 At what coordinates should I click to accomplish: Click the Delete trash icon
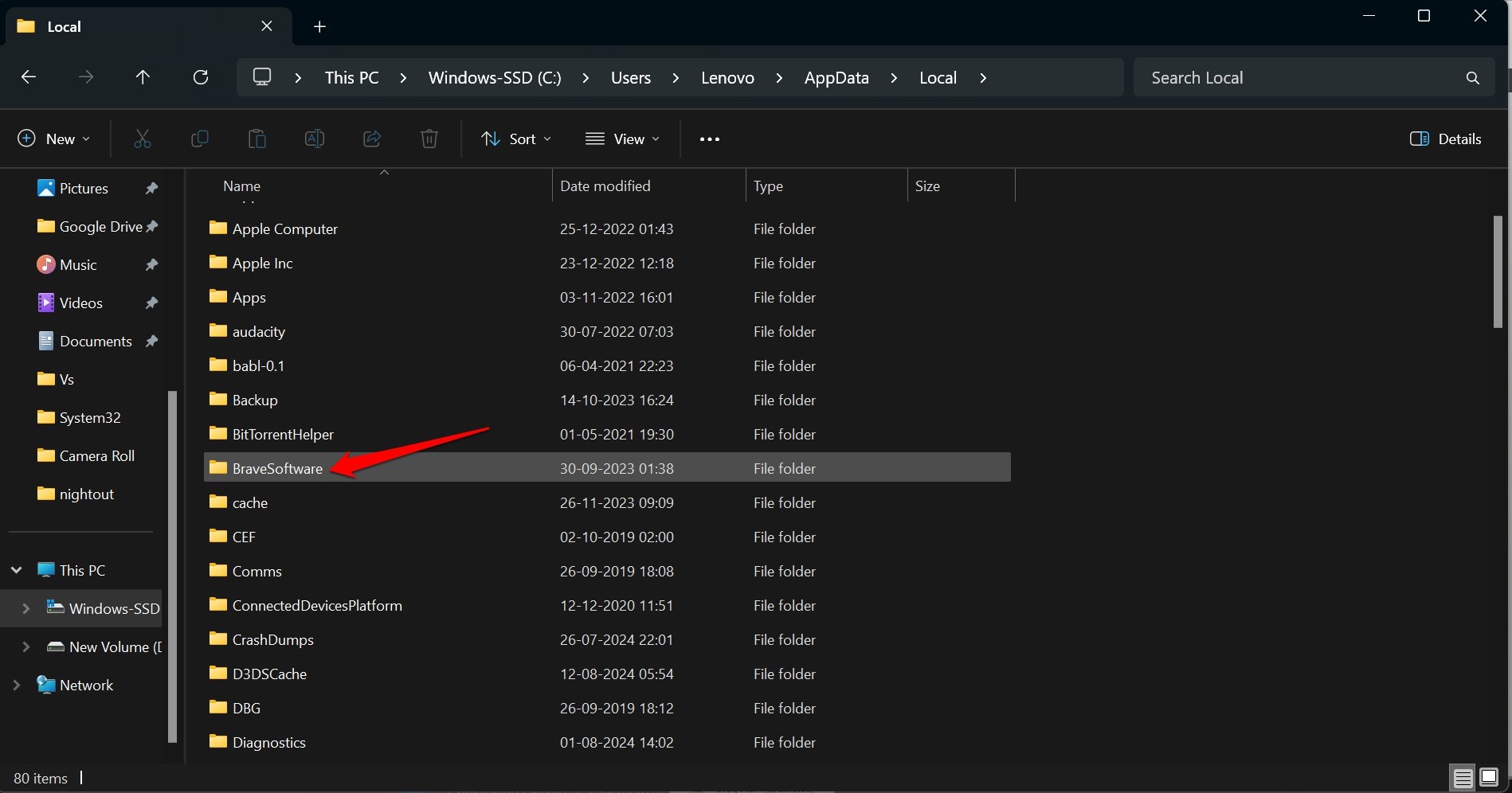(429, 139)
